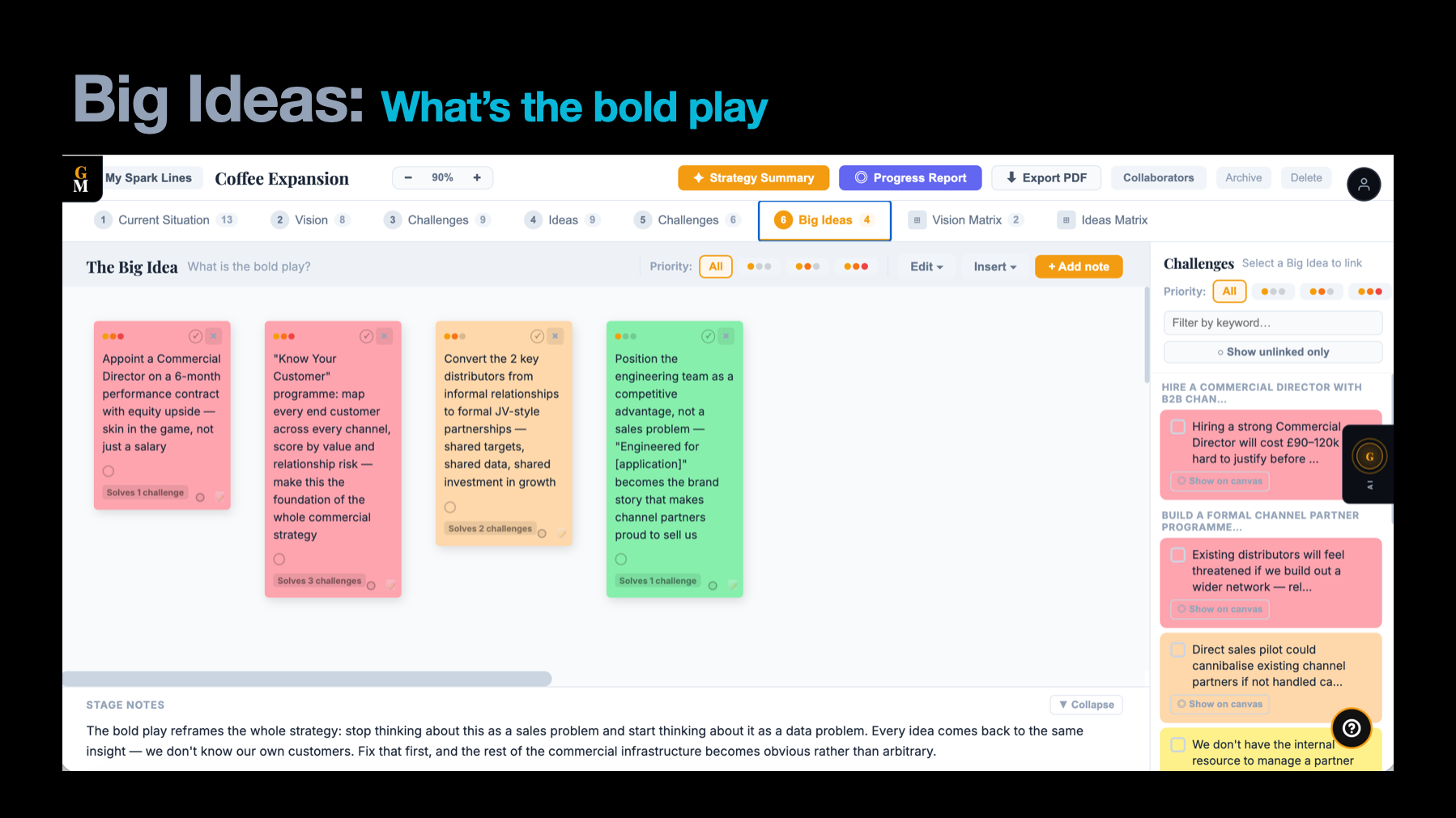Select the Convert distributors card radio circle
The width and height of the screenshot is (1456, 818).
450,508
